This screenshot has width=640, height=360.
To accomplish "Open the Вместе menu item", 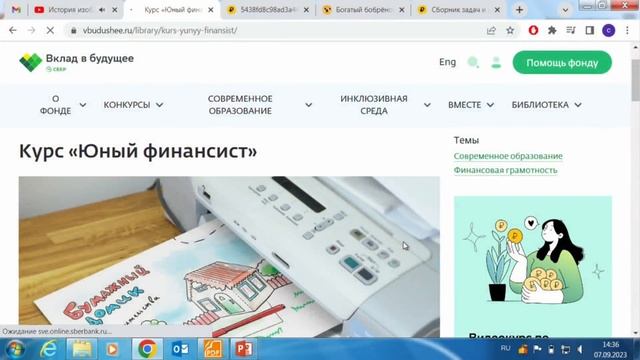I will [464, 105].
